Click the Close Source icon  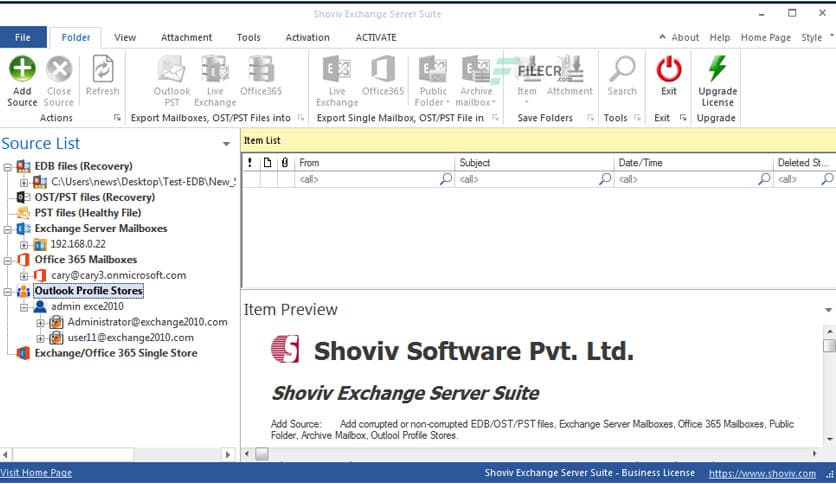click(59, 69)
